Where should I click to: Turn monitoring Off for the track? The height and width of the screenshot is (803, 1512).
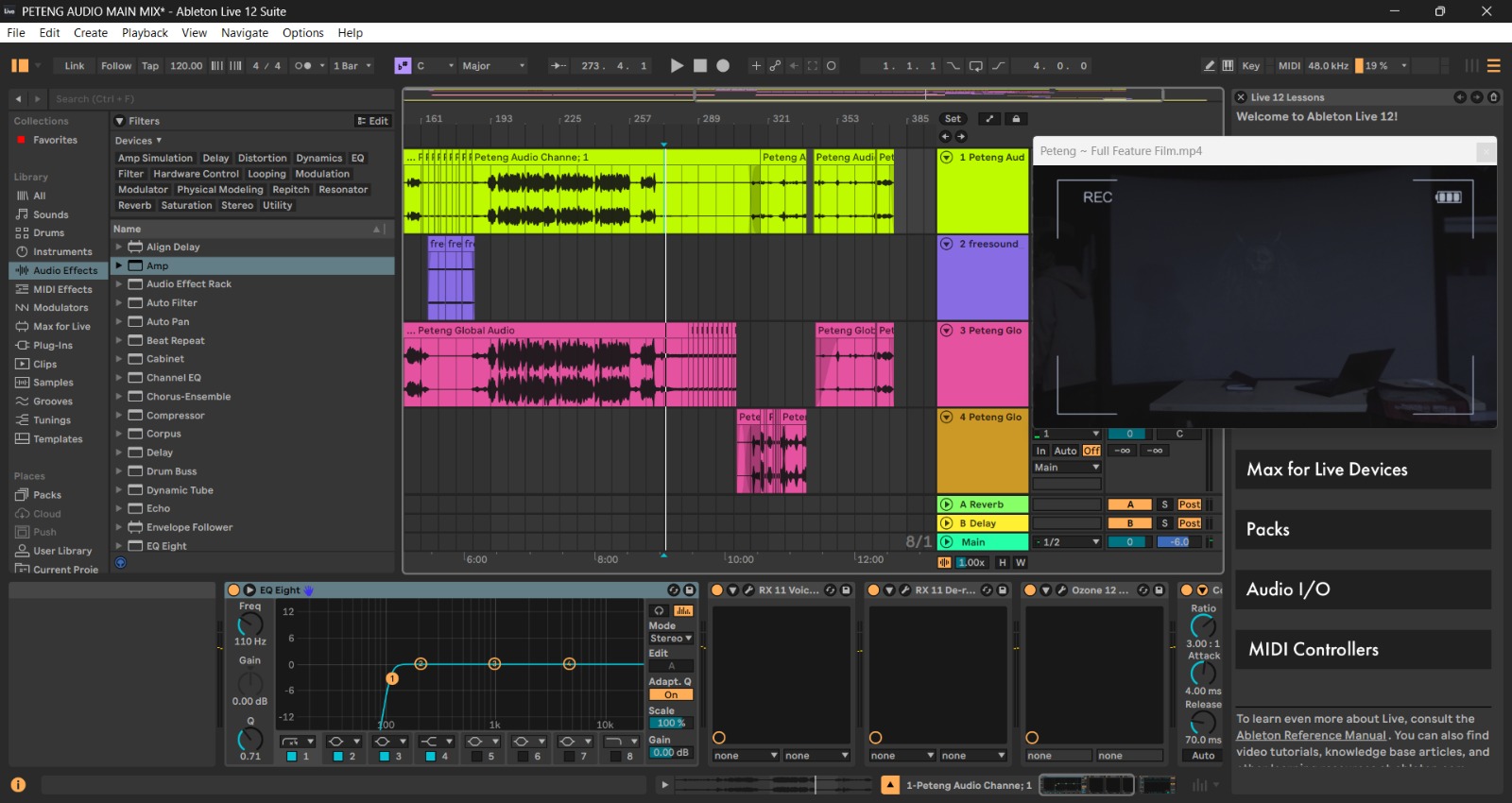point(1091,452)
